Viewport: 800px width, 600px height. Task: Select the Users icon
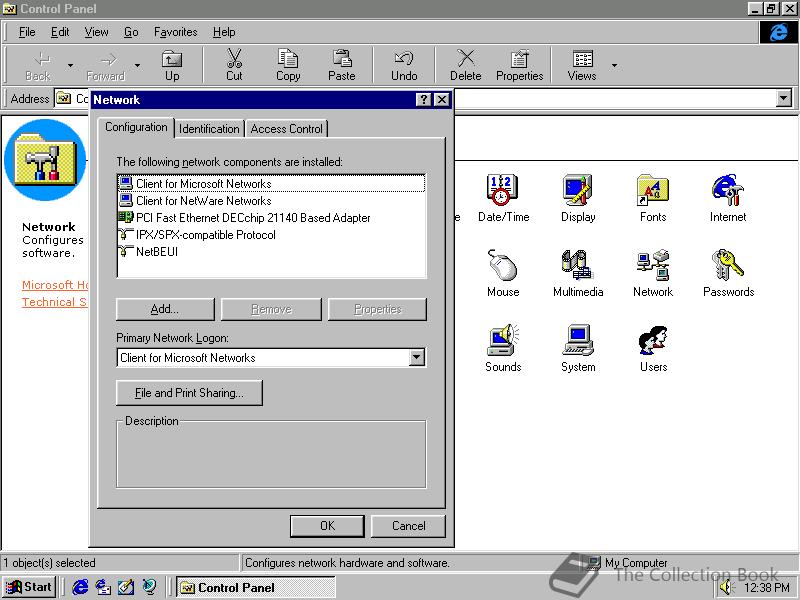coord(653,348)
